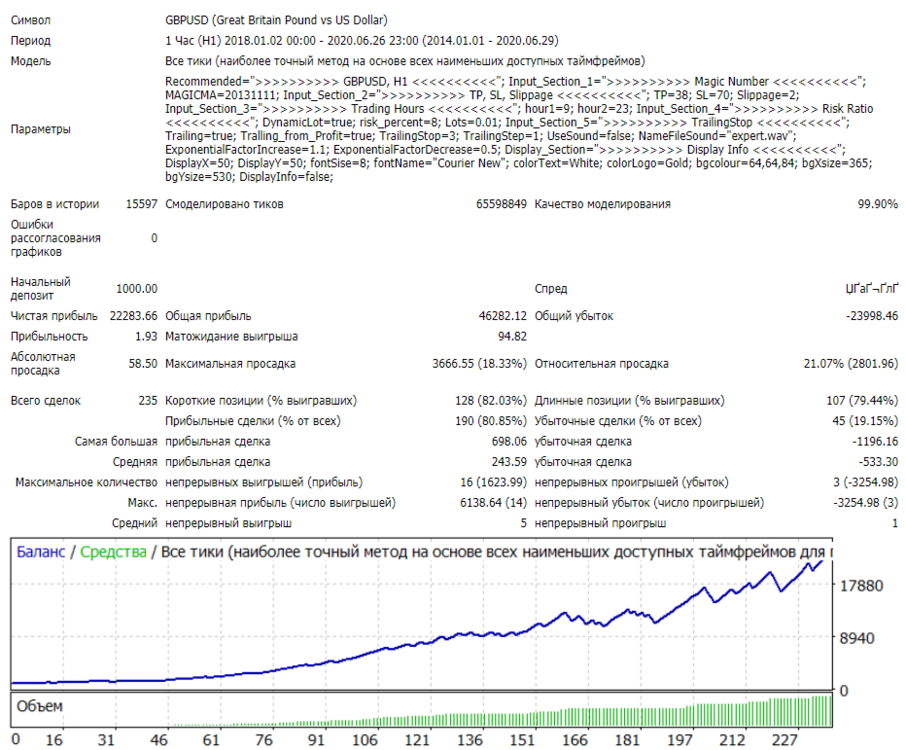Click the initial deposit value 1000.00
Image resolution: width=906 pixels, height=750 pixels.
point(136,289)
